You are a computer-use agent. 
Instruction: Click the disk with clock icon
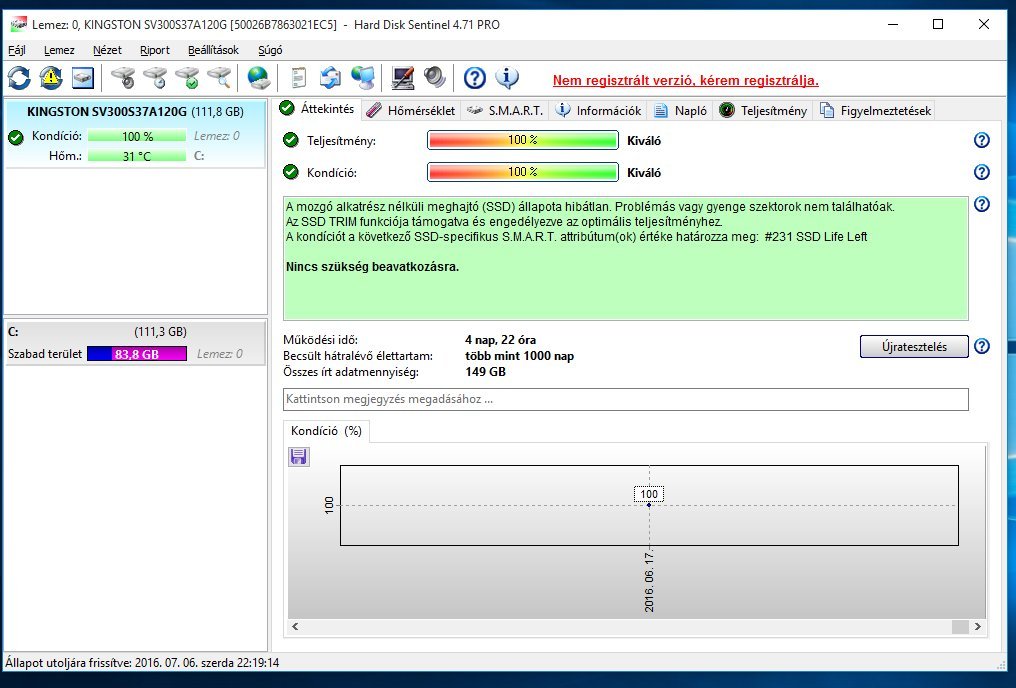click(x=156, y=78)
